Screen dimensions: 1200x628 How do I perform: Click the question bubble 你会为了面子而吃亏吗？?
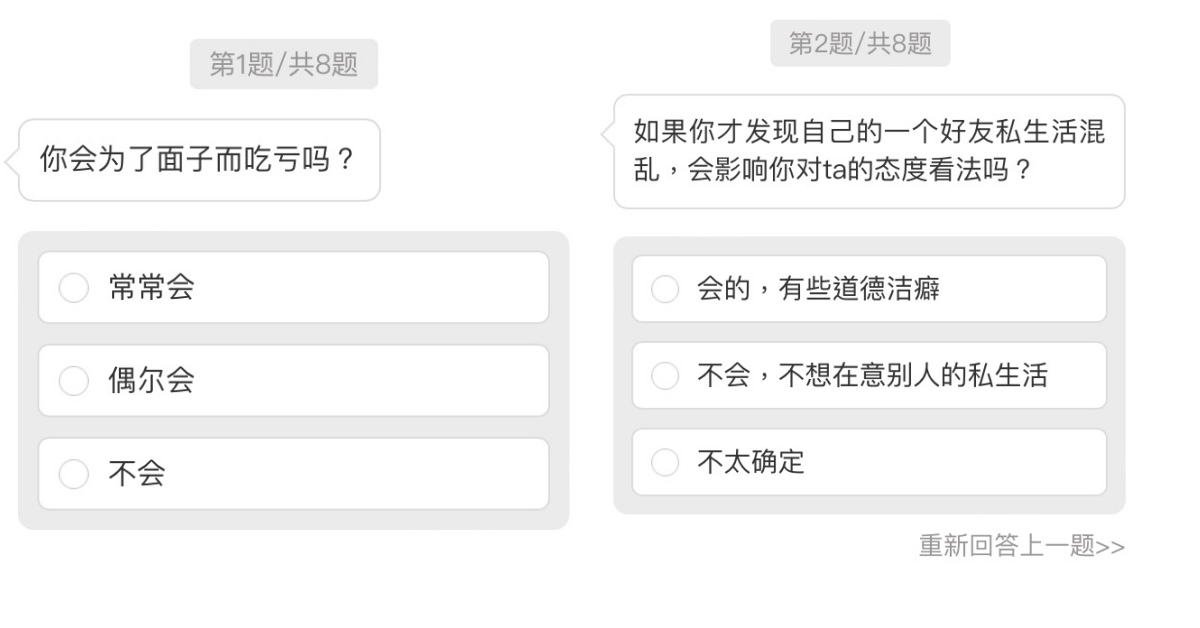pos(199,160)
